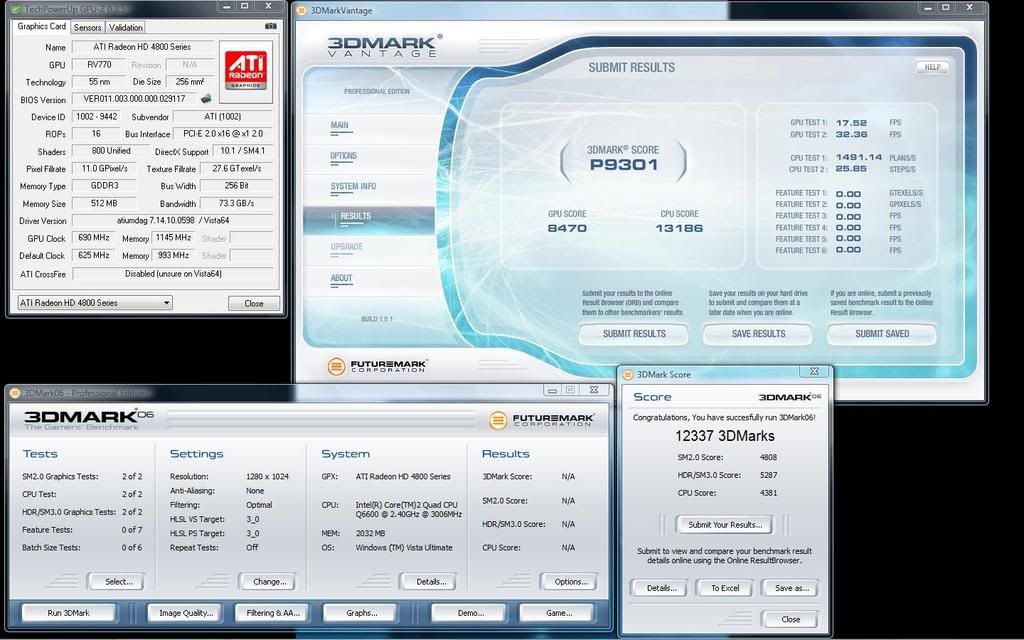
Task: Open the Sensors tab in GPU-Z
Action: click(x=88, y=27)
